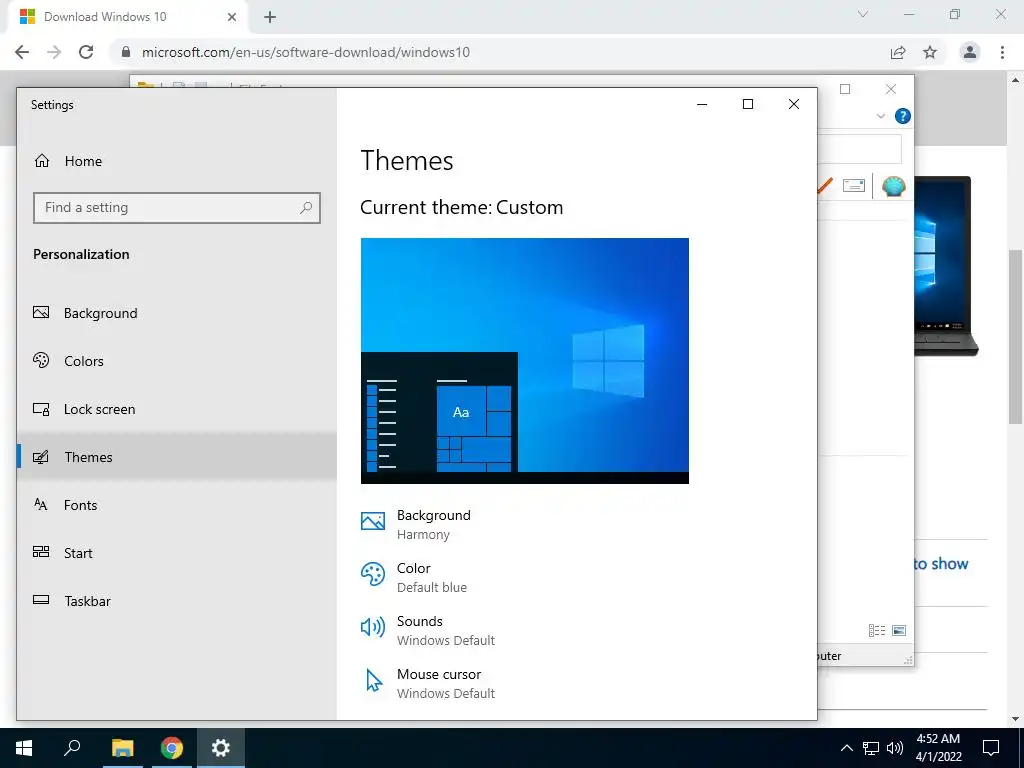Change theme Background set to Harmony

click(x=415, y=524)
